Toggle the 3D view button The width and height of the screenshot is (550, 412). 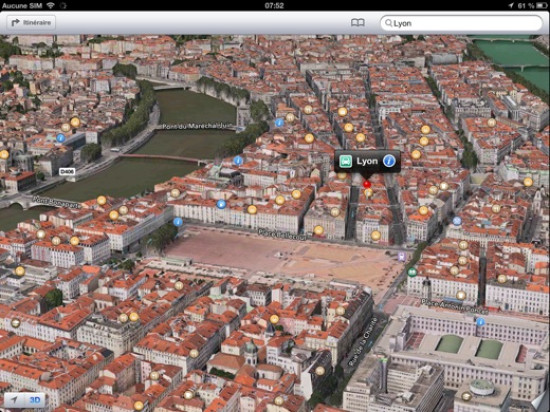[34, 400]
